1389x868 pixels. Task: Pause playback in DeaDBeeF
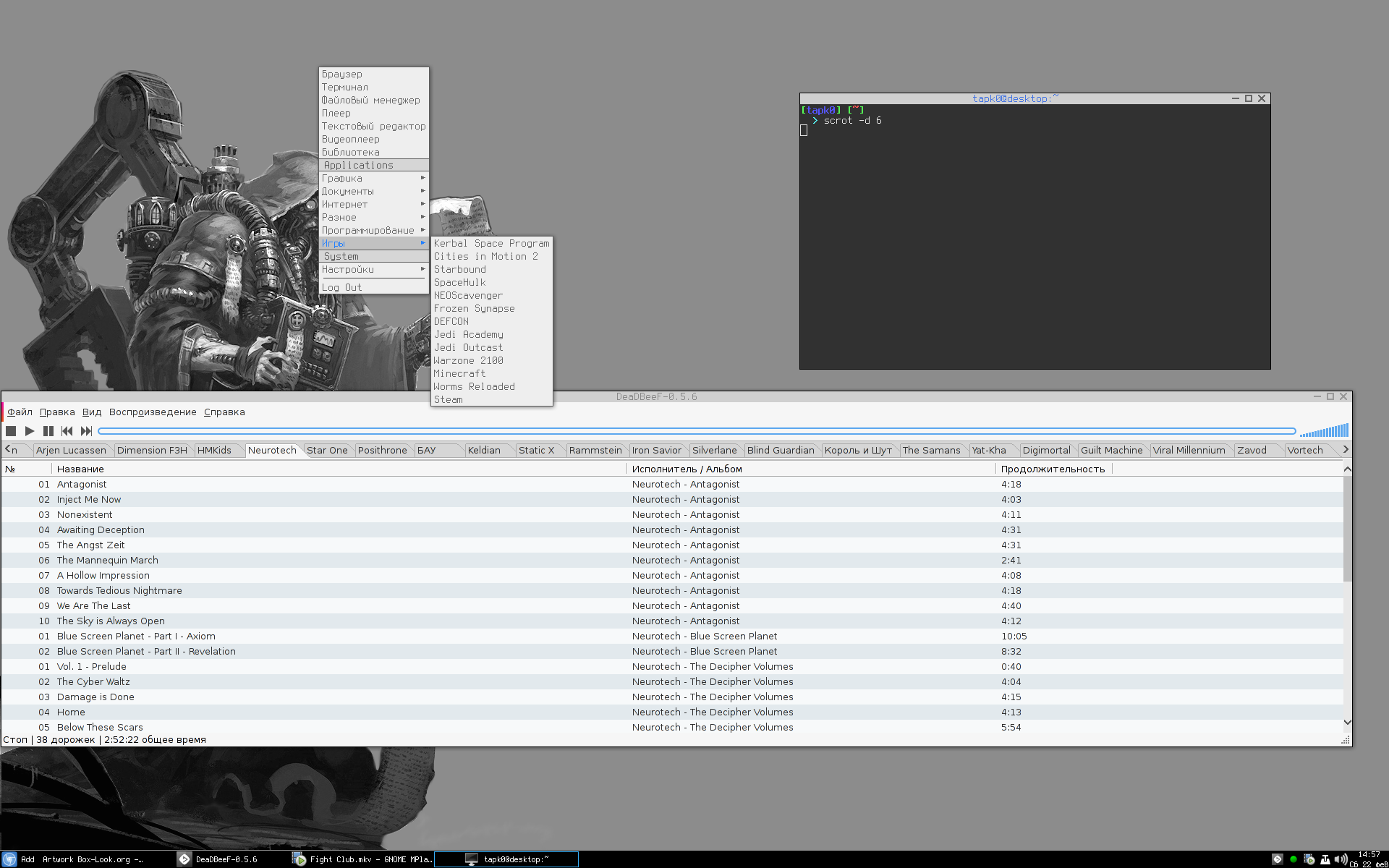point(48,431)
